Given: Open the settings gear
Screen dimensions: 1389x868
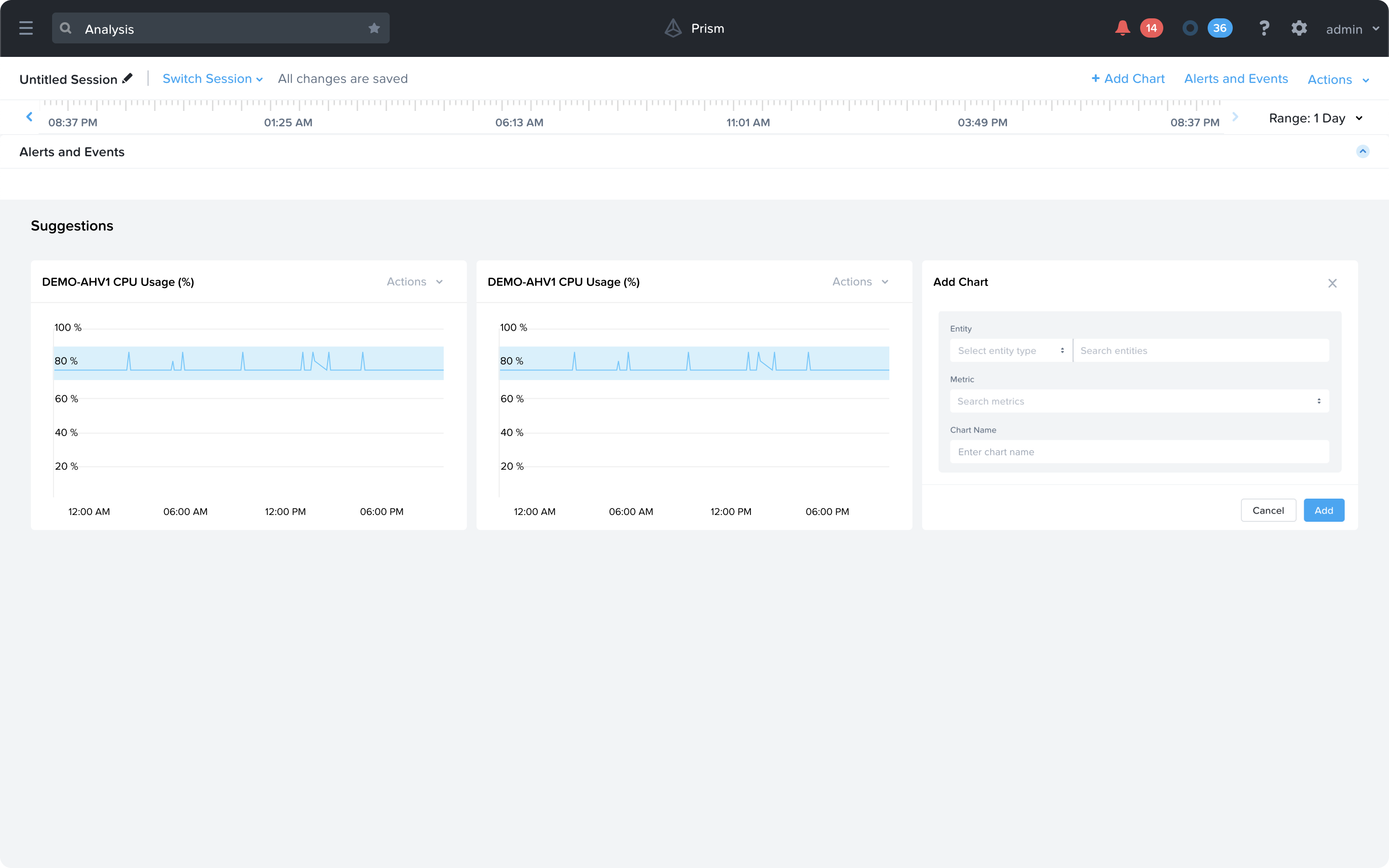Looking at the screenshot, I should click(x=1299, y=28).
